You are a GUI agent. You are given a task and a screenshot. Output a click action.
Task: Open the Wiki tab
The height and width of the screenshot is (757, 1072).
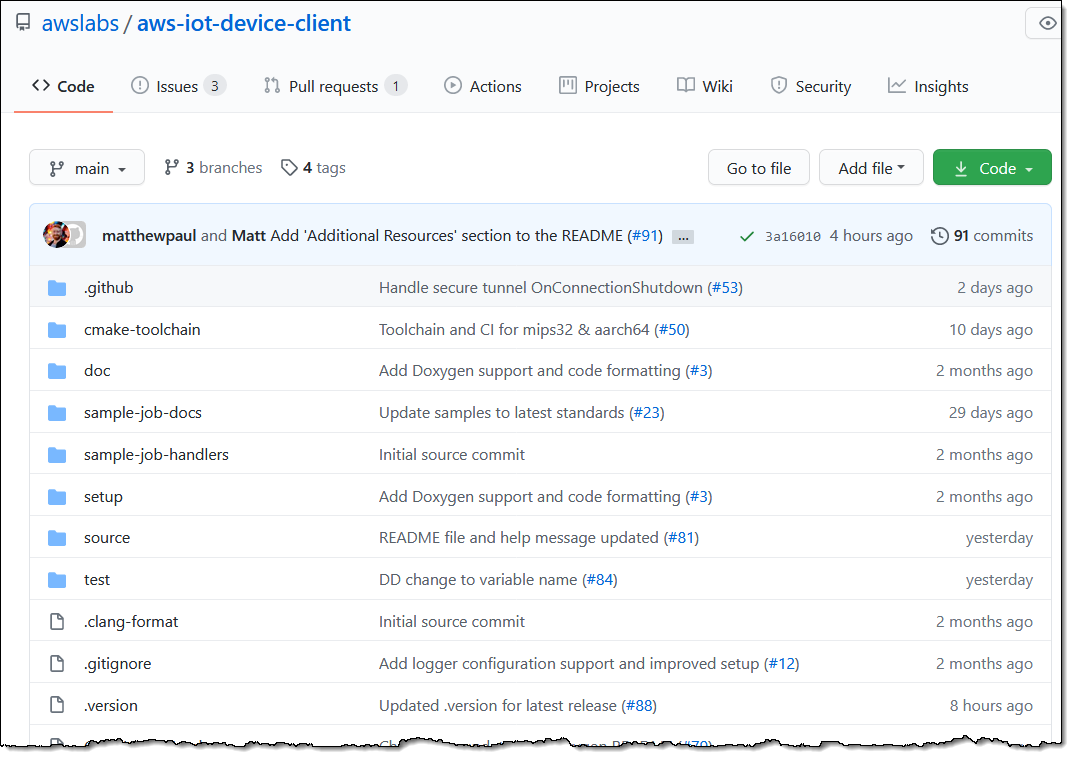tap(704, 86)
